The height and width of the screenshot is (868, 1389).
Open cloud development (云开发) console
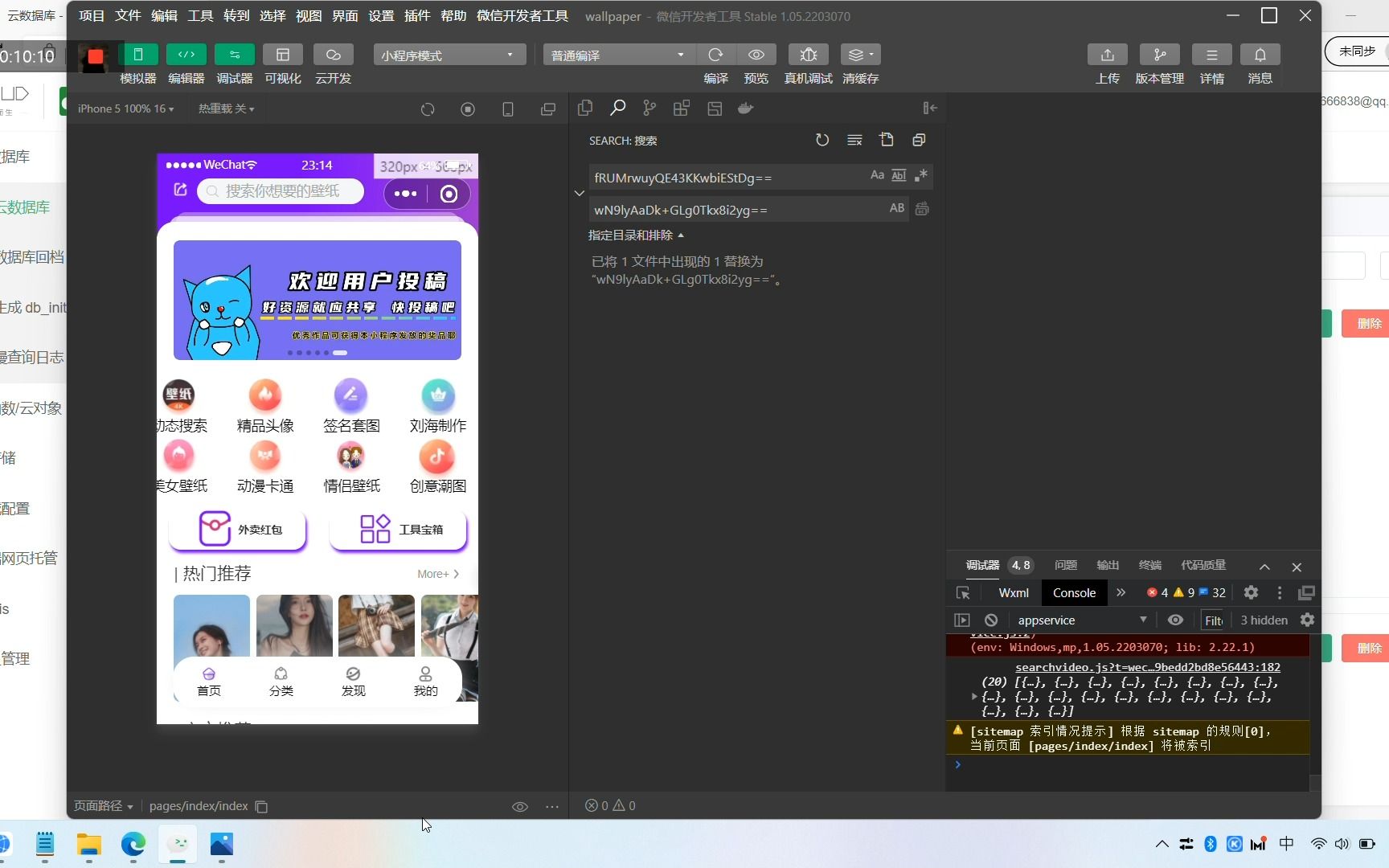[x=333, y=55]
